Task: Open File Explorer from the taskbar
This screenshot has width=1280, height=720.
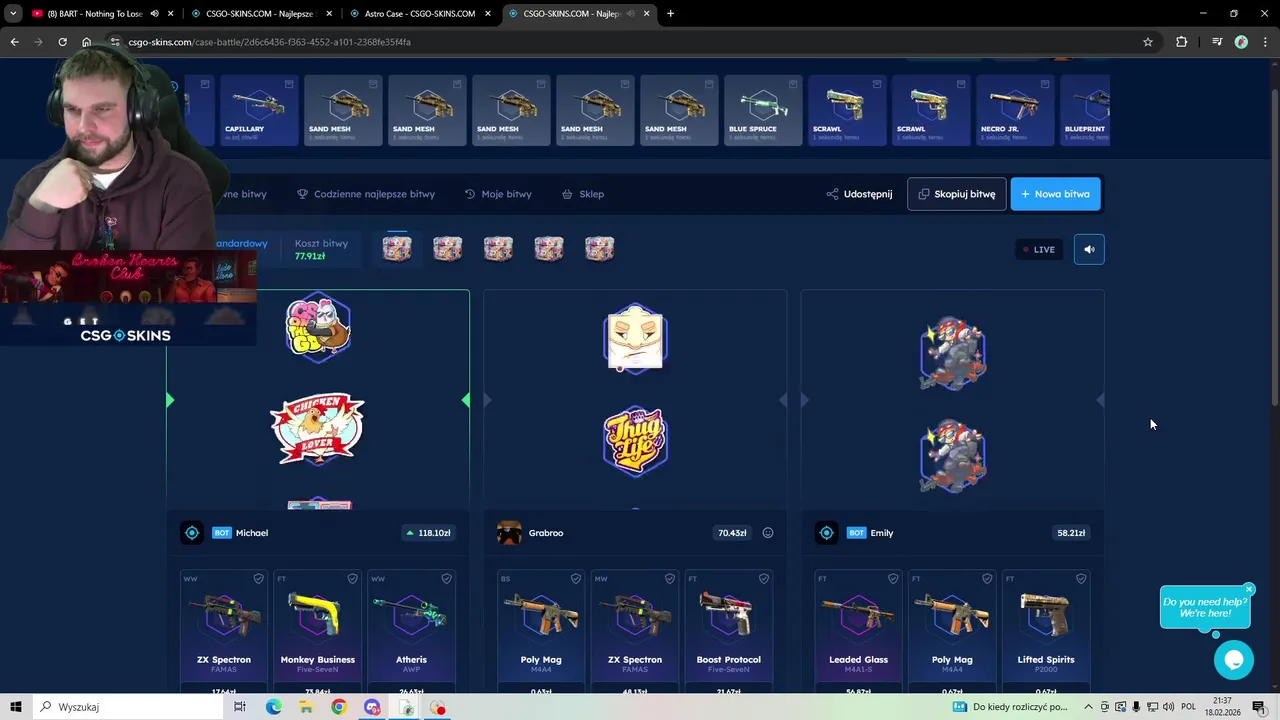Action: pyautogui.click(x=306, y=707)
